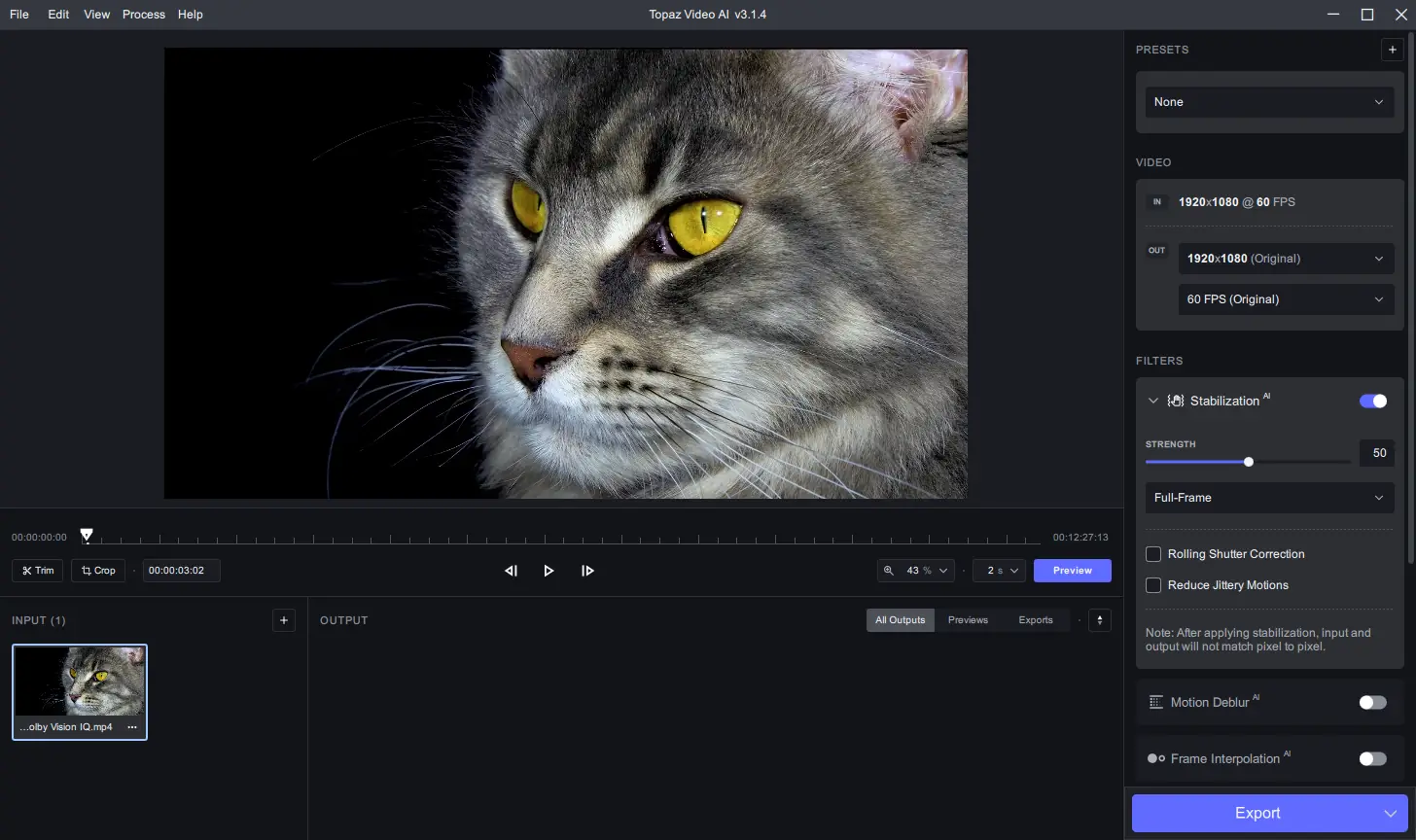Click the STRENGTH label
The height and width of the screenshot is (840, 1416).
tap(1171, 444)
